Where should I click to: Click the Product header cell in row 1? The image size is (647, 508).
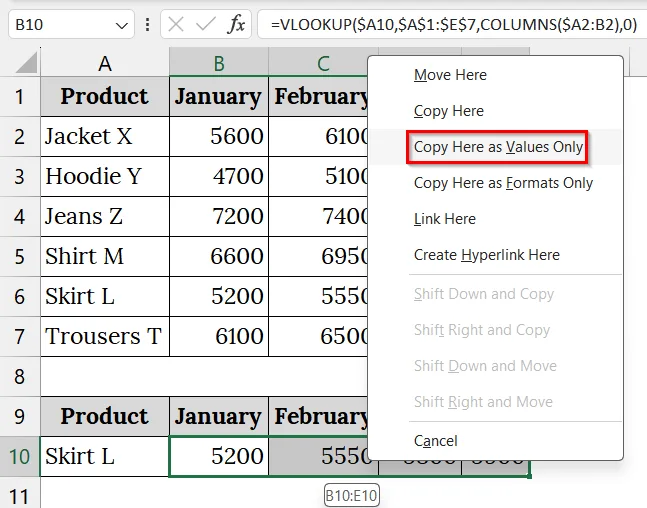105,97
